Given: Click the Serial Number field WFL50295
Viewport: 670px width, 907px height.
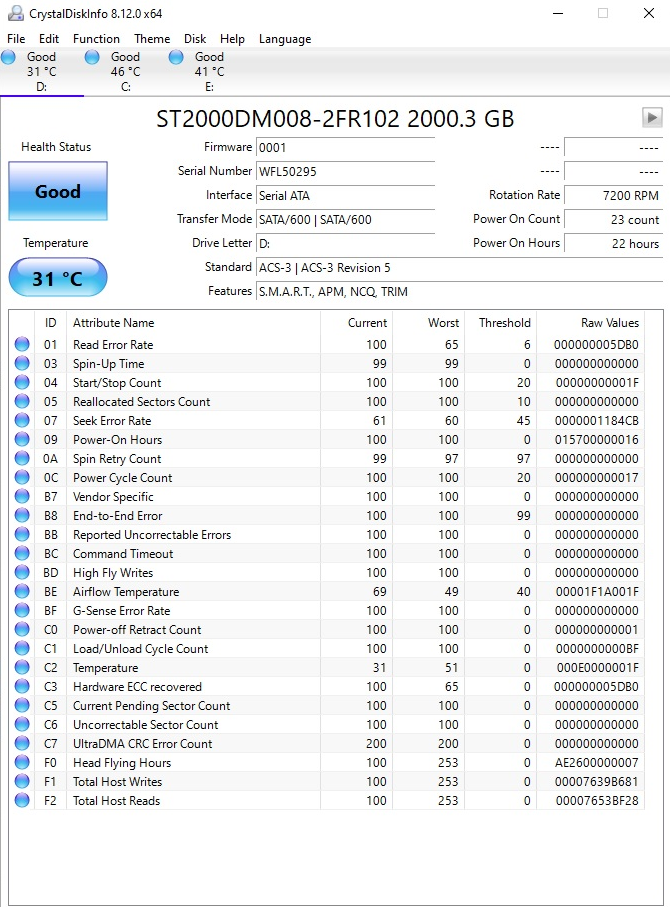Looking at the screenshot, I should pyautogui.click(x=345, y=171).
